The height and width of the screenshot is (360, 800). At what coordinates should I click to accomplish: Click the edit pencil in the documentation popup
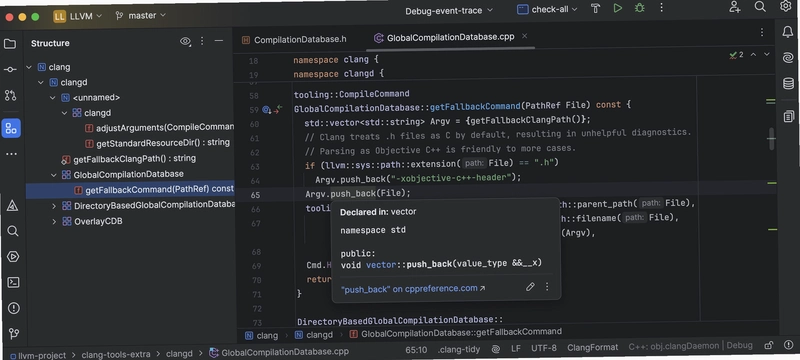(x=530, y=287)
